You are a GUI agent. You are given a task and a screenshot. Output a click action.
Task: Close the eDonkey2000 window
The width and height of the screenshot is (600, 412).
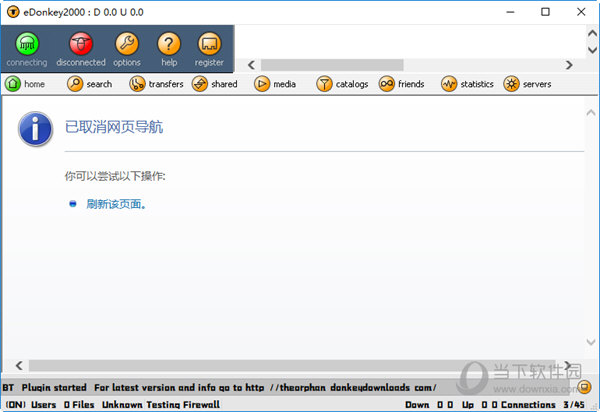(x=581, y=12)
